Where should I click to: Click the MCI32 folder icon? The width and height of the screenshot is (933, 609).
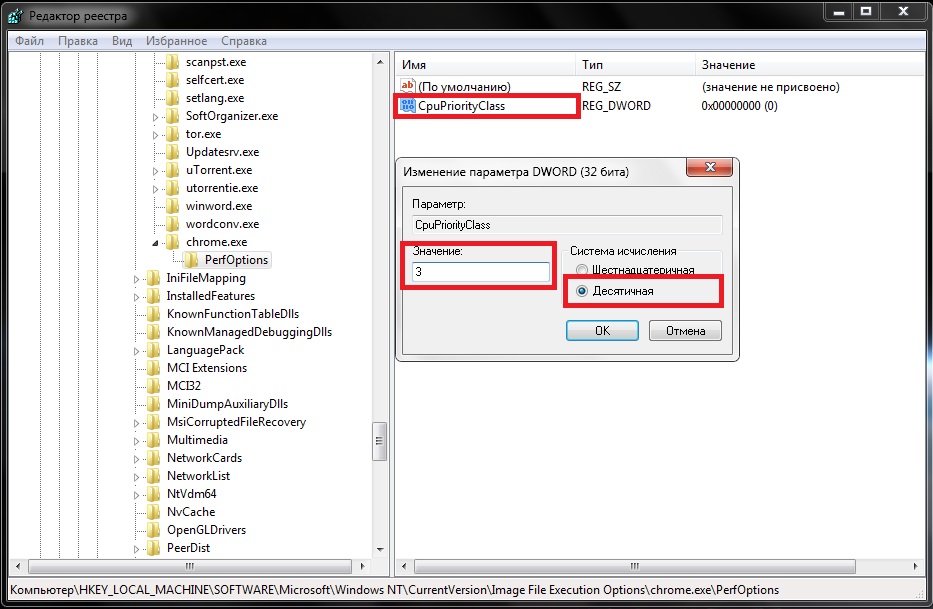coord(153,386)
